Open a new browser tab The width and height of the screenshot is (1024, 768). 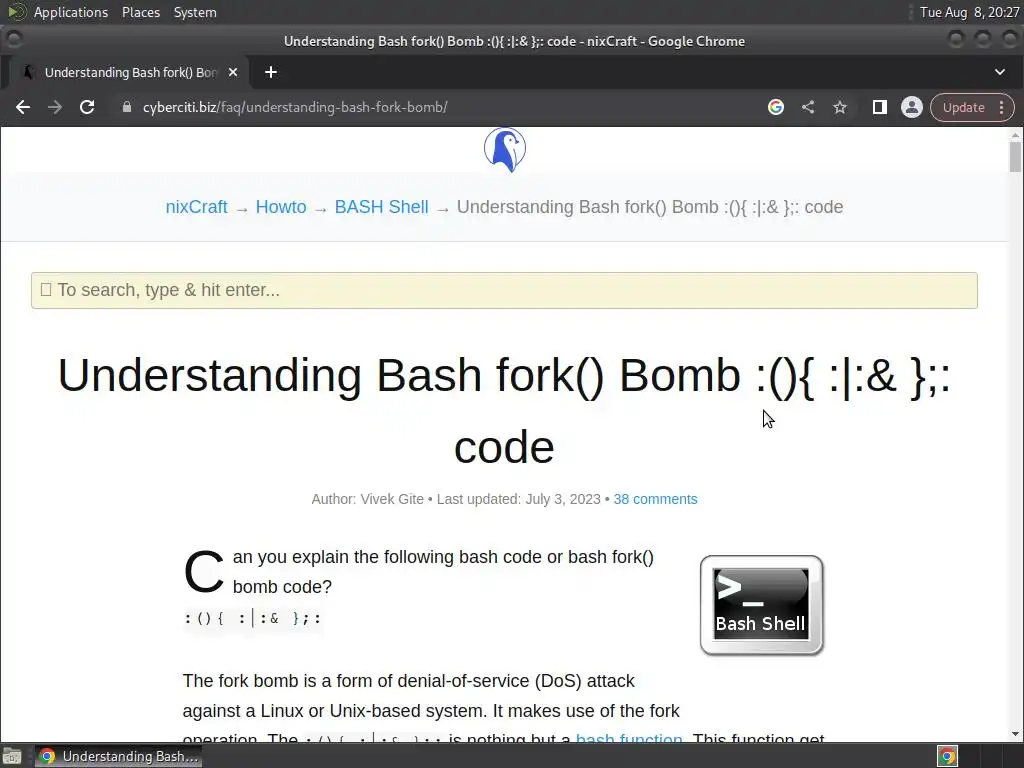pyautogui.click(x=271, y=72)
